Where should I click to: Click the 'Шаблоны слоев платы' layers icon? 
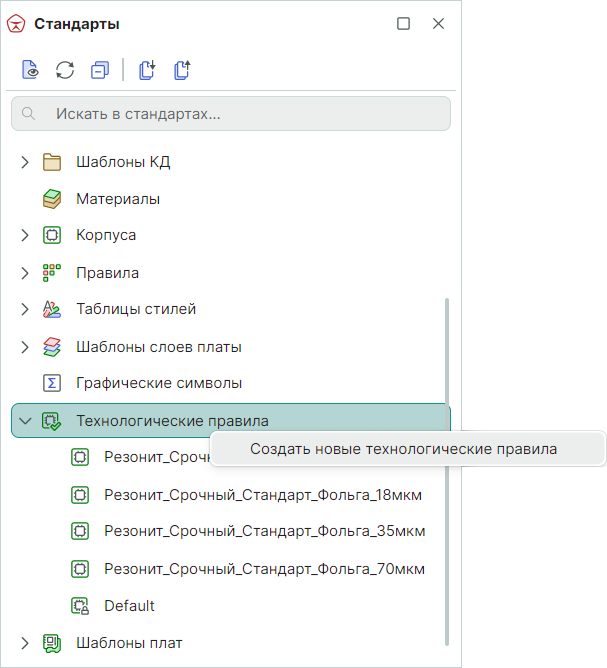(x=52, y=347)
